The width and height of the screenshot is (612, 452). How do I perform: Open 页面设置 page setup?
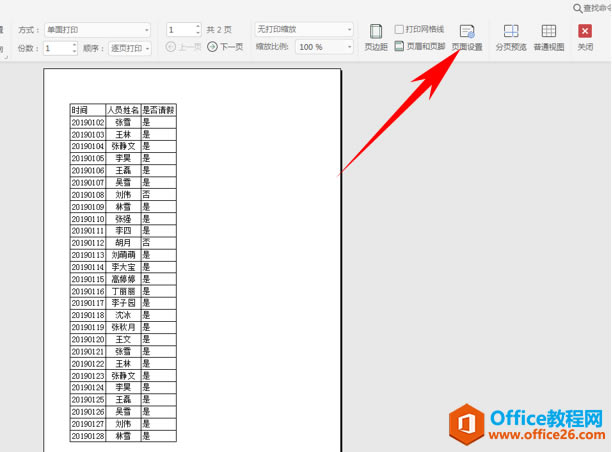tap(467, 38)
